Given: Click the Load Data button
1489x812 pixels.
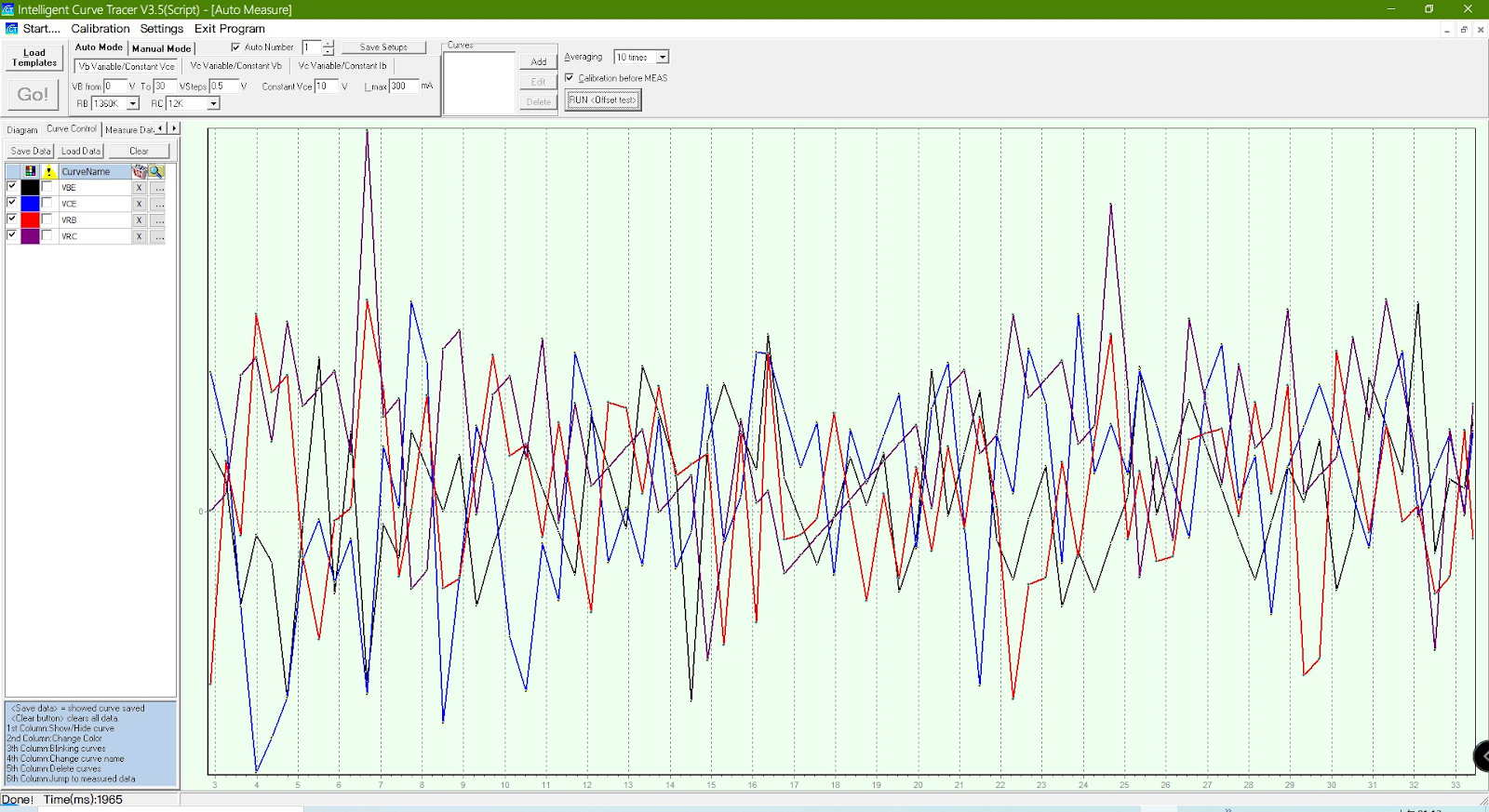Looking at the screenshot, I should (x=81, y=151).
